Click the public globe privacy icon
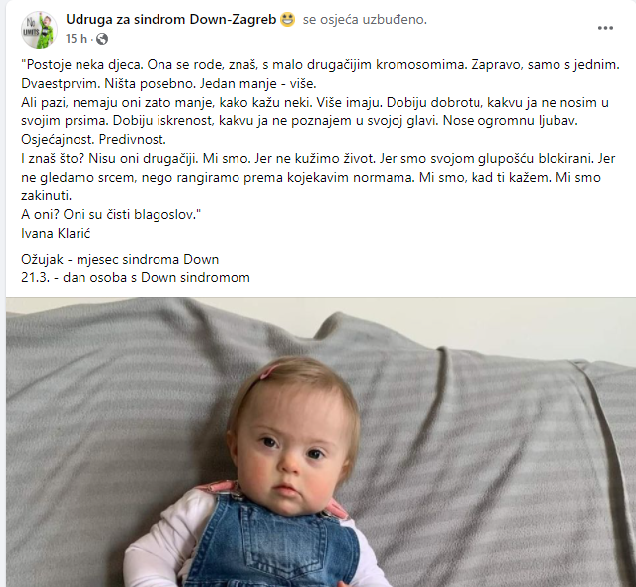The height and width of the screenshot is (587, 636). pos(101,39)
